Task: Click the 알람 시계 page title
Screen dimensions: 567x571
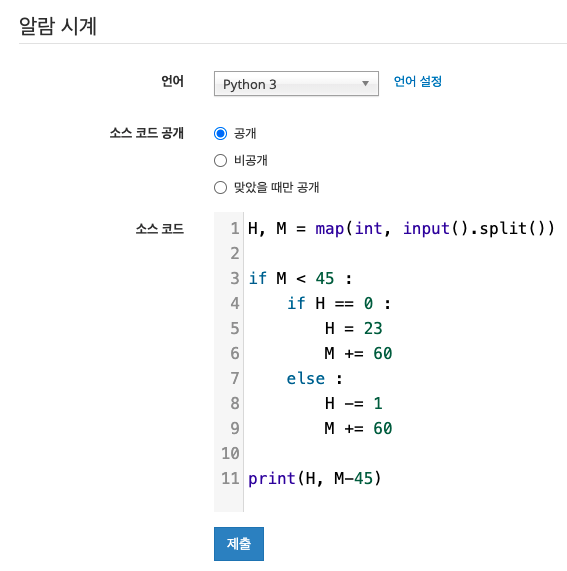Action: coord(58,26)
